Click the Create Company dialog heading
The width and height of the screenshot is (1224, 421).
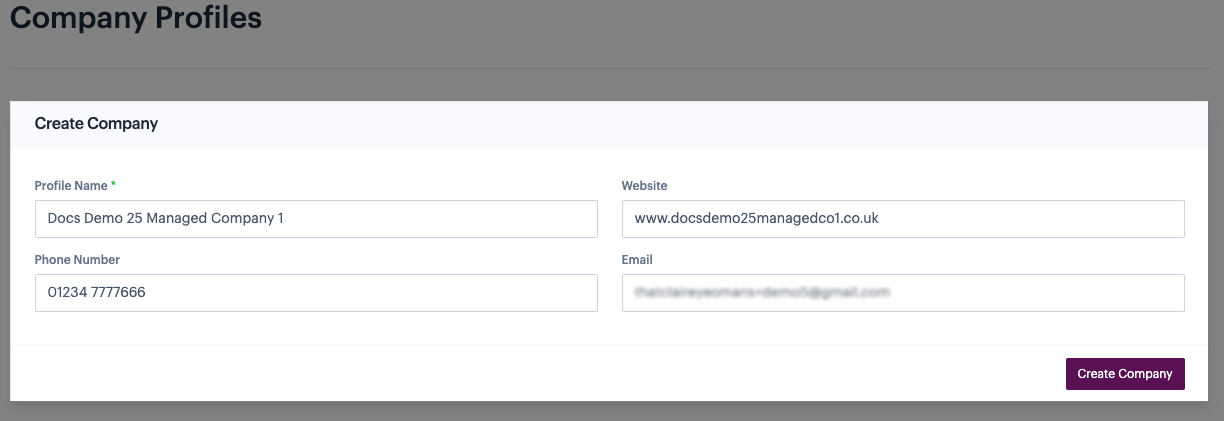pyautogui.click(x=96, y=124)
